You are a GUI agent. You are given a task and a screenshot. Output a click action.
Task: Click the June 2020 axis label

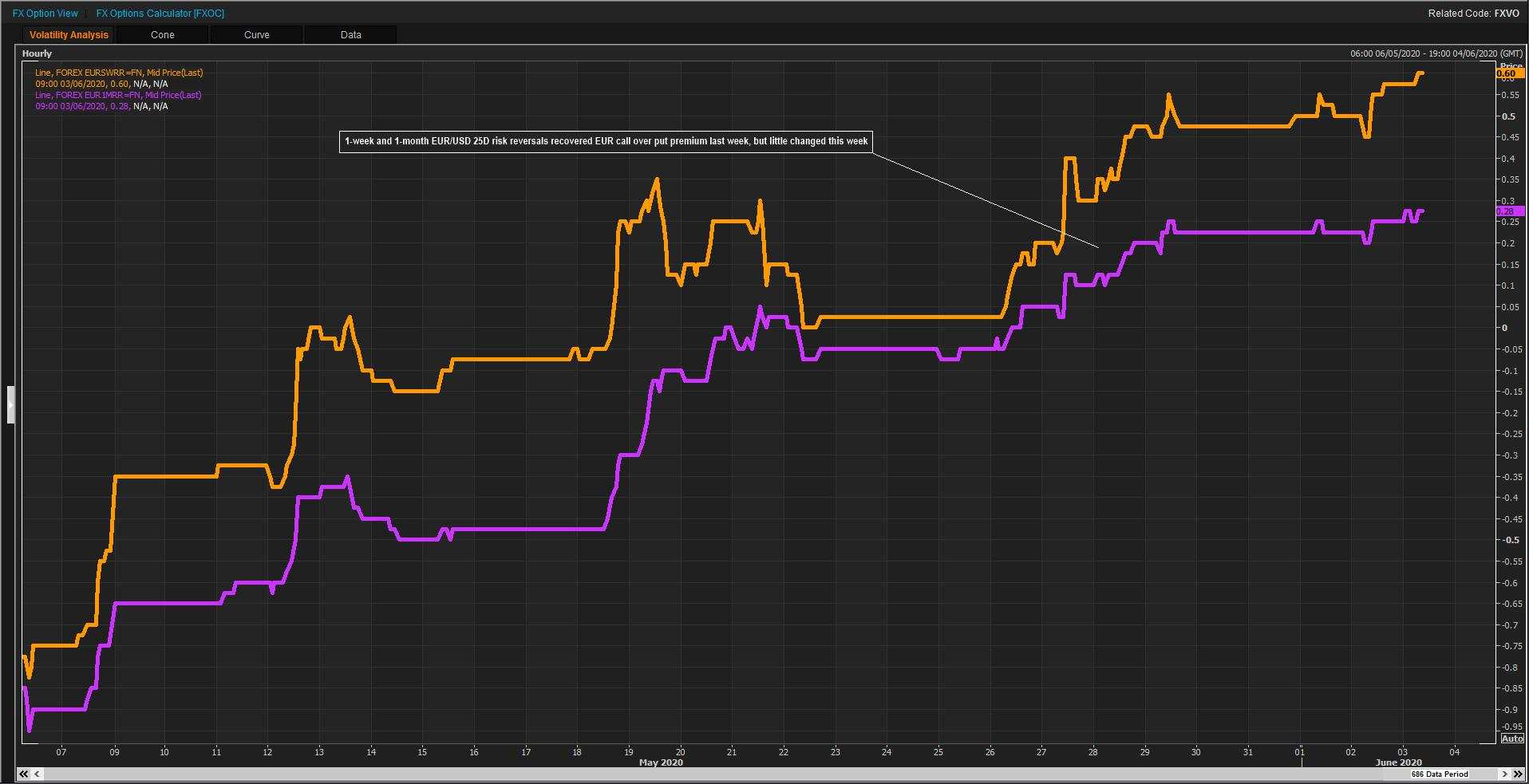tap(1398, 762)
